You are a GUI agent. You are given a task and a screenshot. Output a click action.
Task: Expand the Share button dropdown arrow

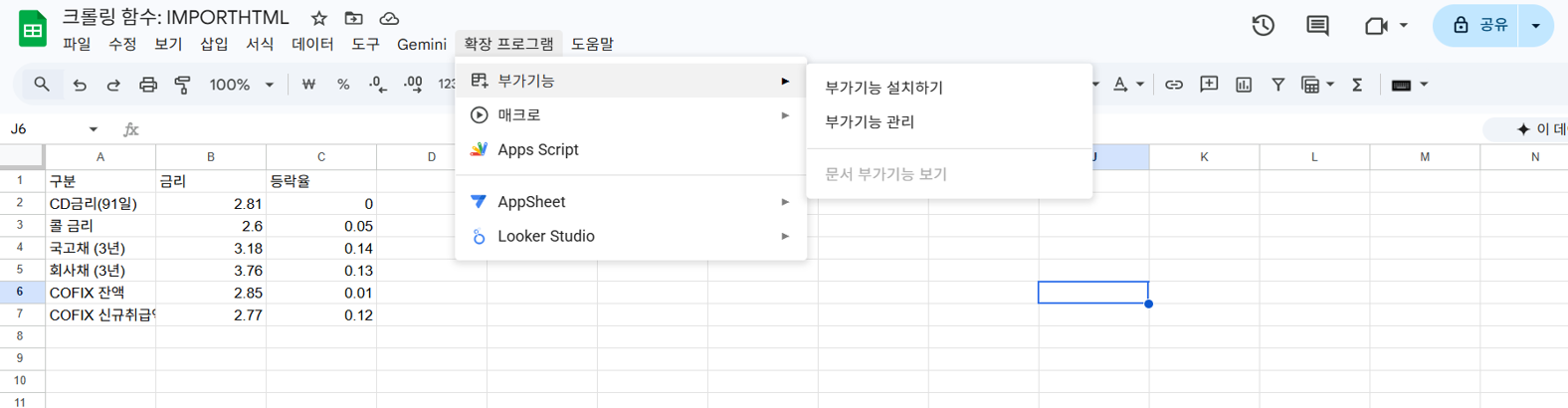click(1536, 26)
